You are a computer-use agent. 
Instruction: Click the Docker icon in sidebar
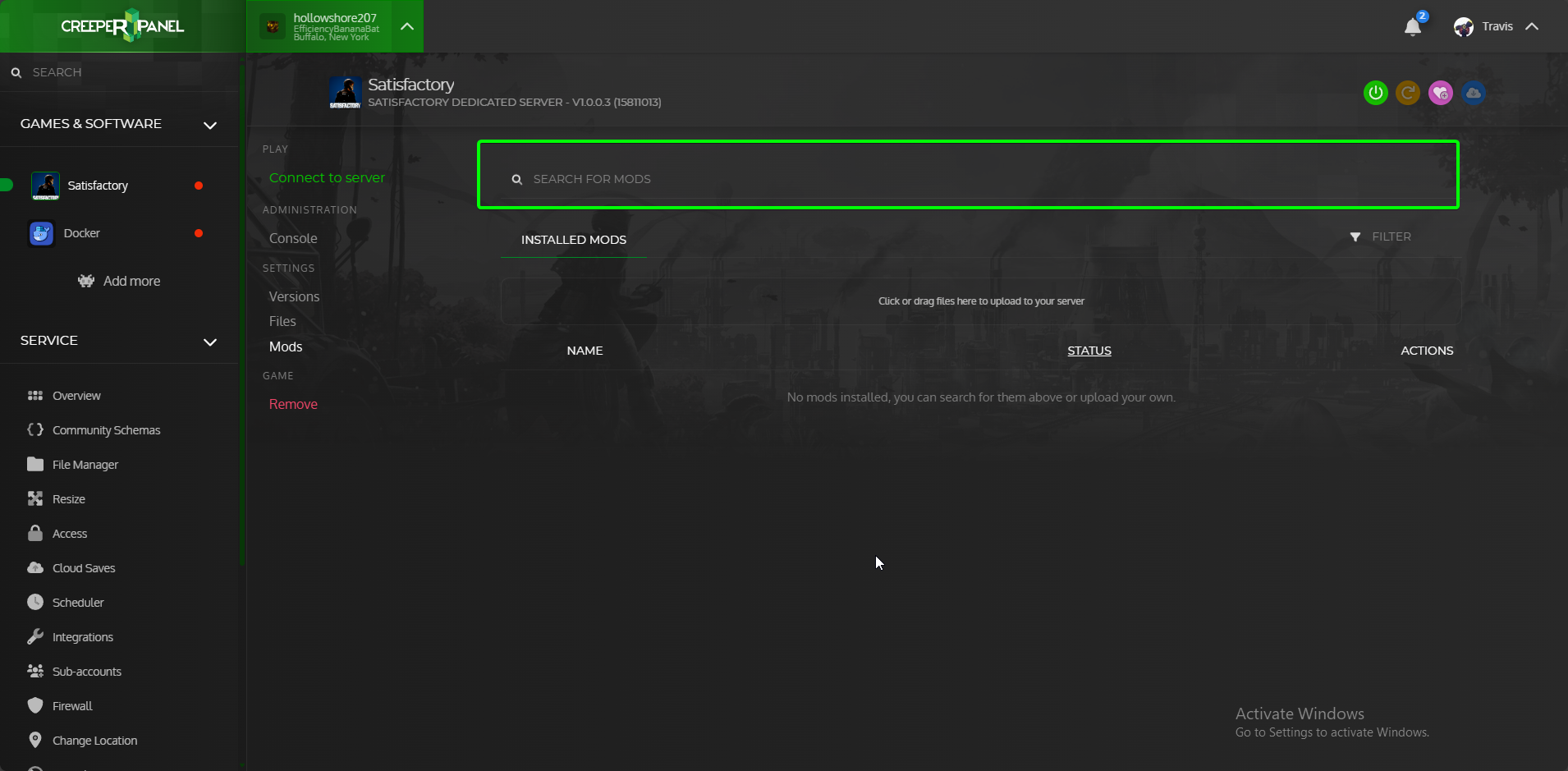[x=42, y=234]
